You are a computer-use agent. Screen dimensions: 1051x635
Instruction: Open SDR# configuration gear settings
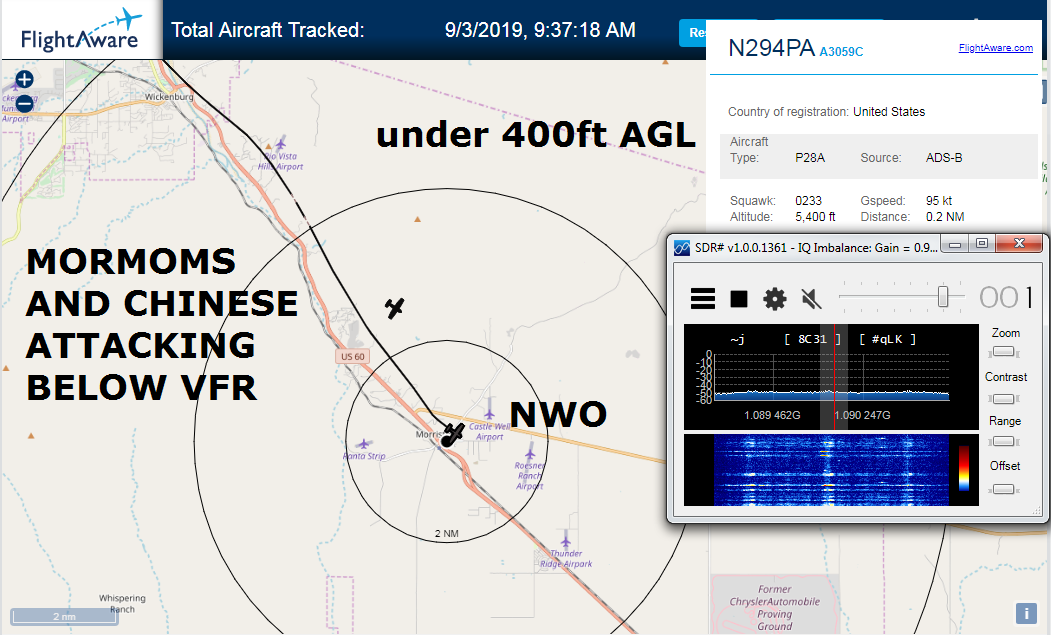click(x=775, y=298)
